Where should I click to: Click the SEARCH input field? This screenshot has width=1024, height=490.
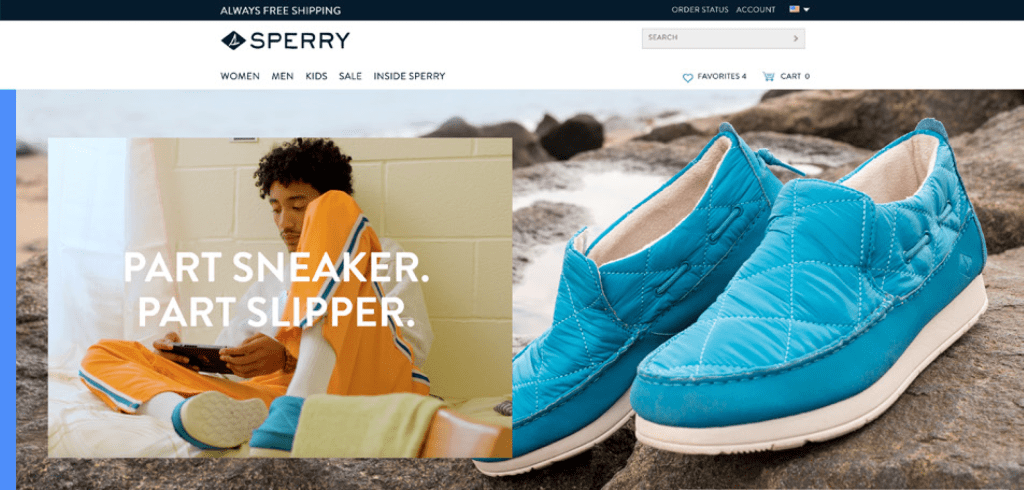723,39
